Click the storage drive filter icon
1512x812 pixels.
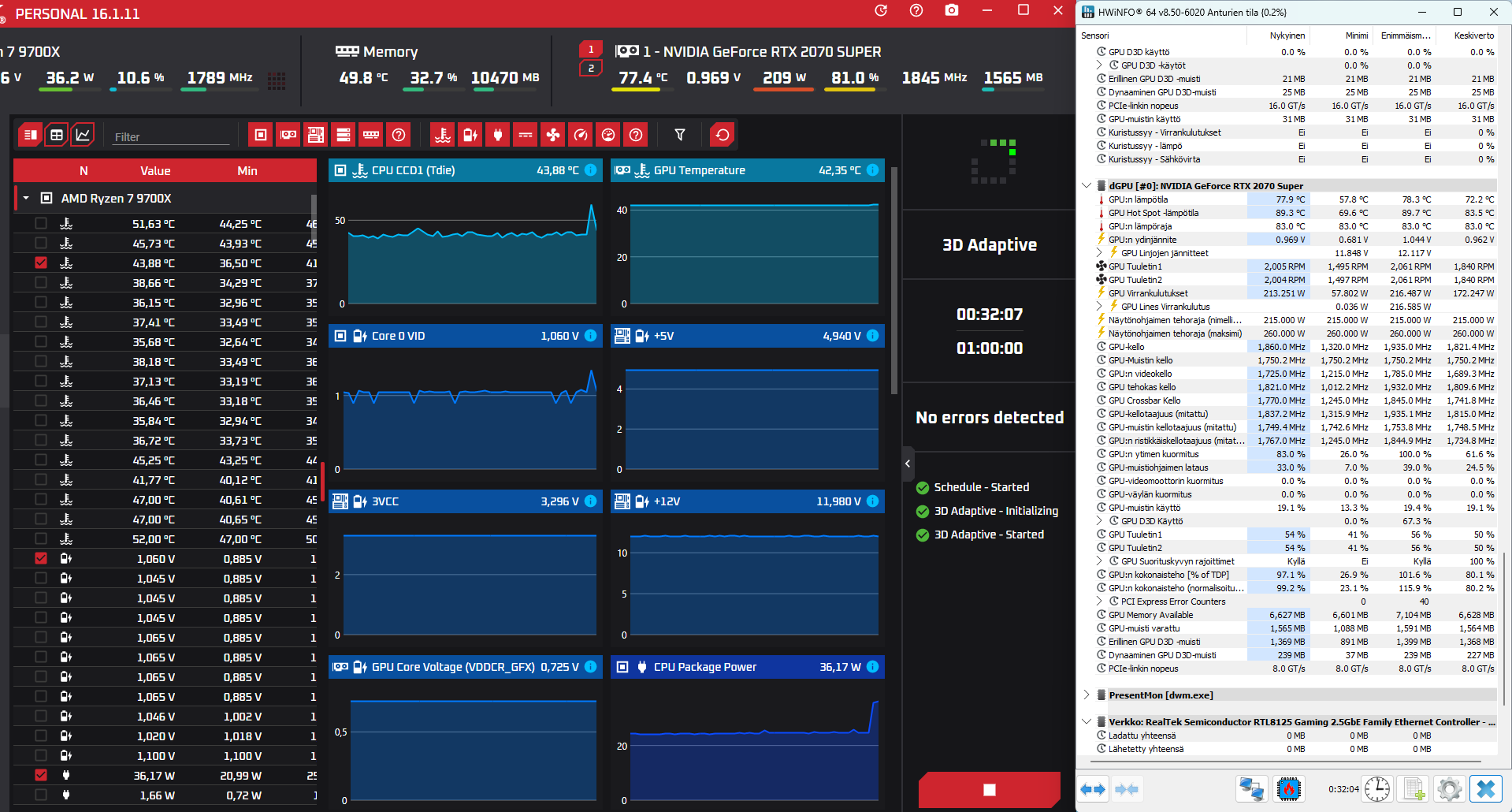coord(344,135)
